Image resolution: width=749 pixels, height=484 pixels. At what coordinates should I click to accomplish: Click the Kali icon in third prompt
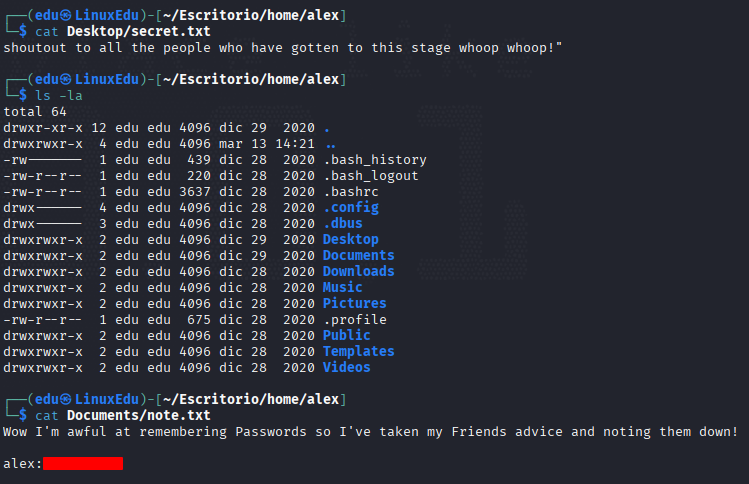pyautogui.click(x=66, y=399)
